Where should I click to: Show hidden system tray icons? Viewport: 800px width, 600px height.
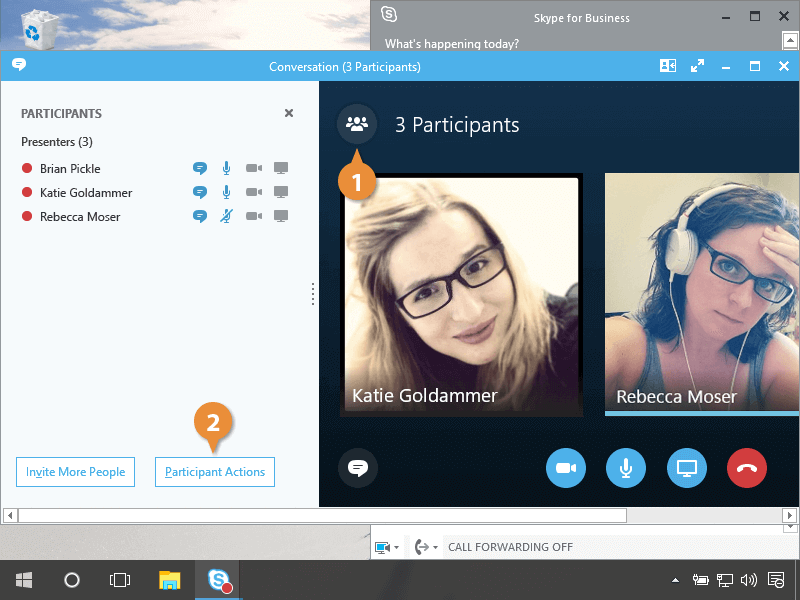675,580
